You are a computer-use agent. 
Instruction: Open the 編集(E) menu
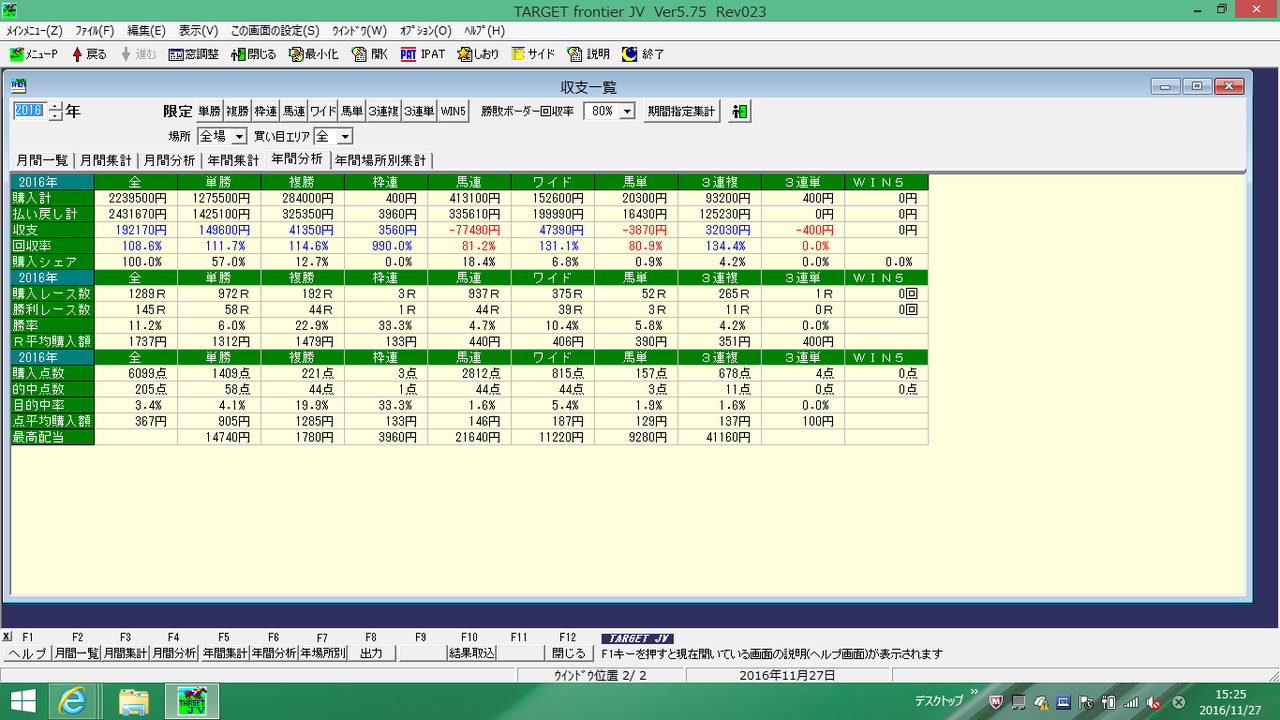pos(146,31)
